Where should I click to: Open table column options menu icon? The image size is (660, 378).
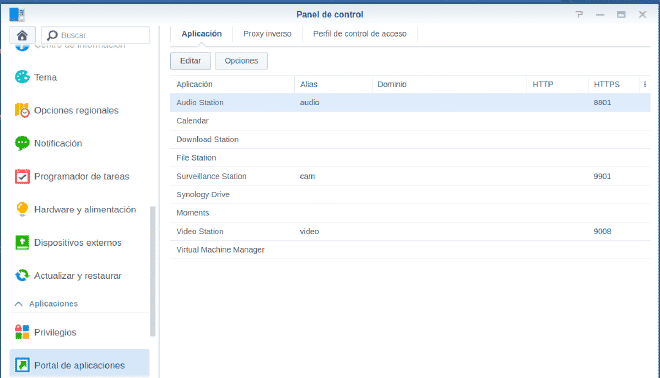(x=645, y=84)
